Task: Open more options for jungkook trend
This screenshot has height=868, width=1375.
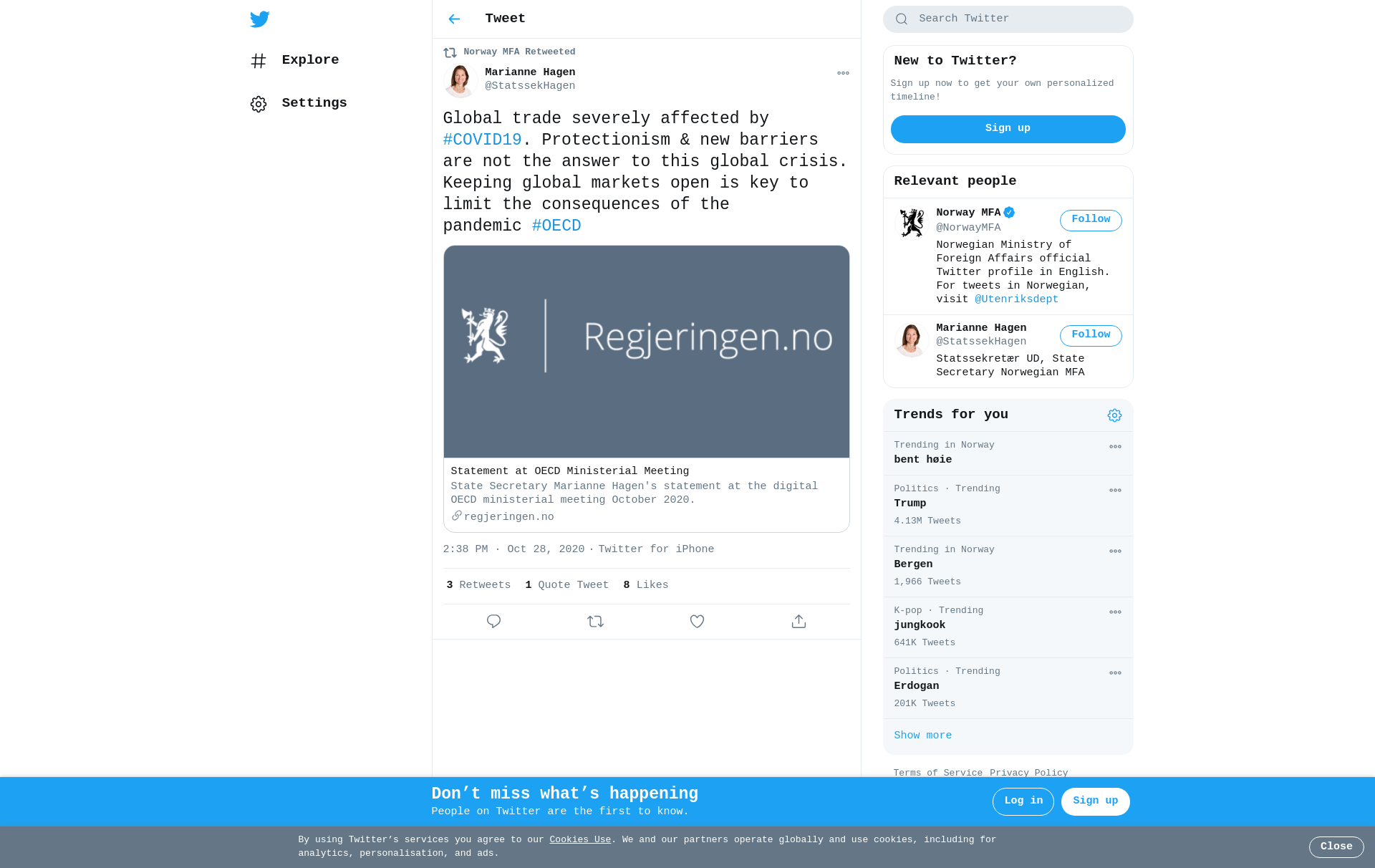Action: [x=1115, y=612]
